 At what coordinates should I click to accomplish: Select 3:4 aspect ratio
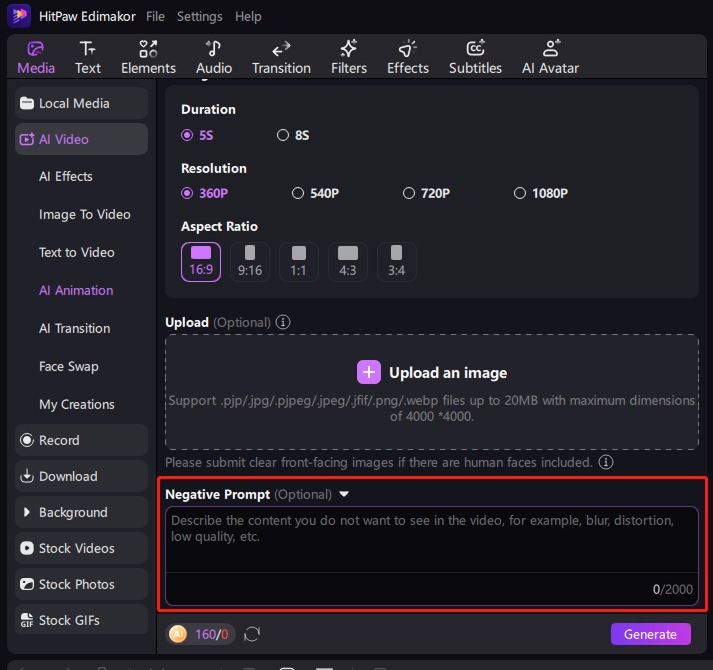coord(397,262)
